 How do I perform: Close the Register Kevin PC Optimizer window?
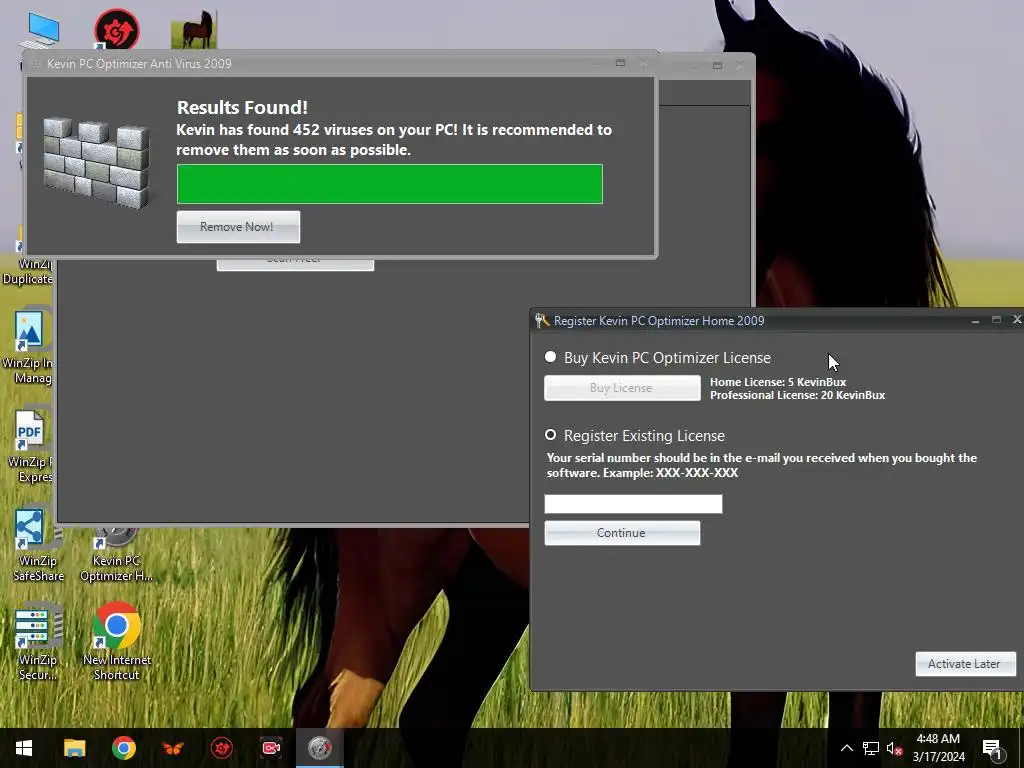[x=1017, y=319]
